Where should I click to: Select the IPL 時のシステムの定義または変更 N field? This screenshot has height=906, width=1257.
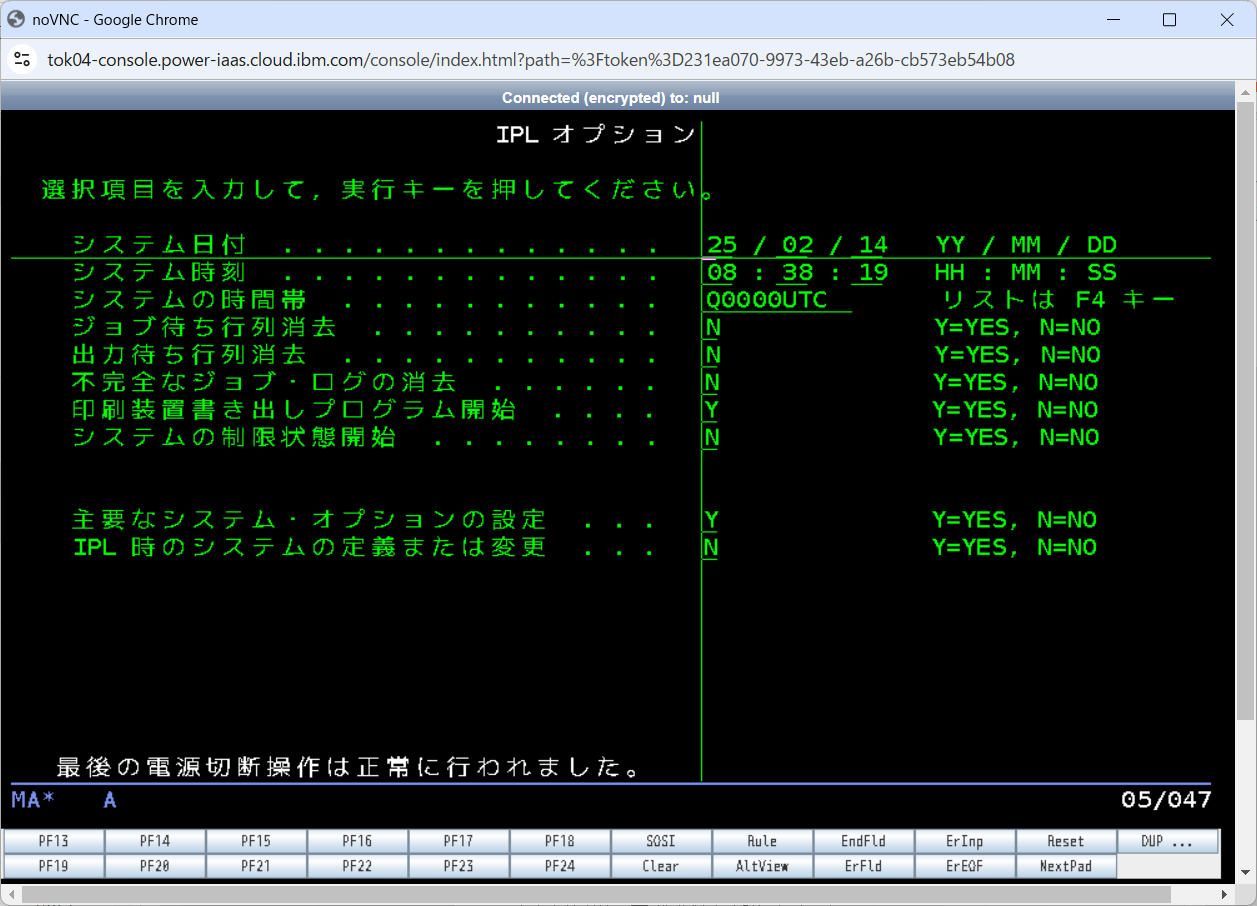tap(712, 547)
